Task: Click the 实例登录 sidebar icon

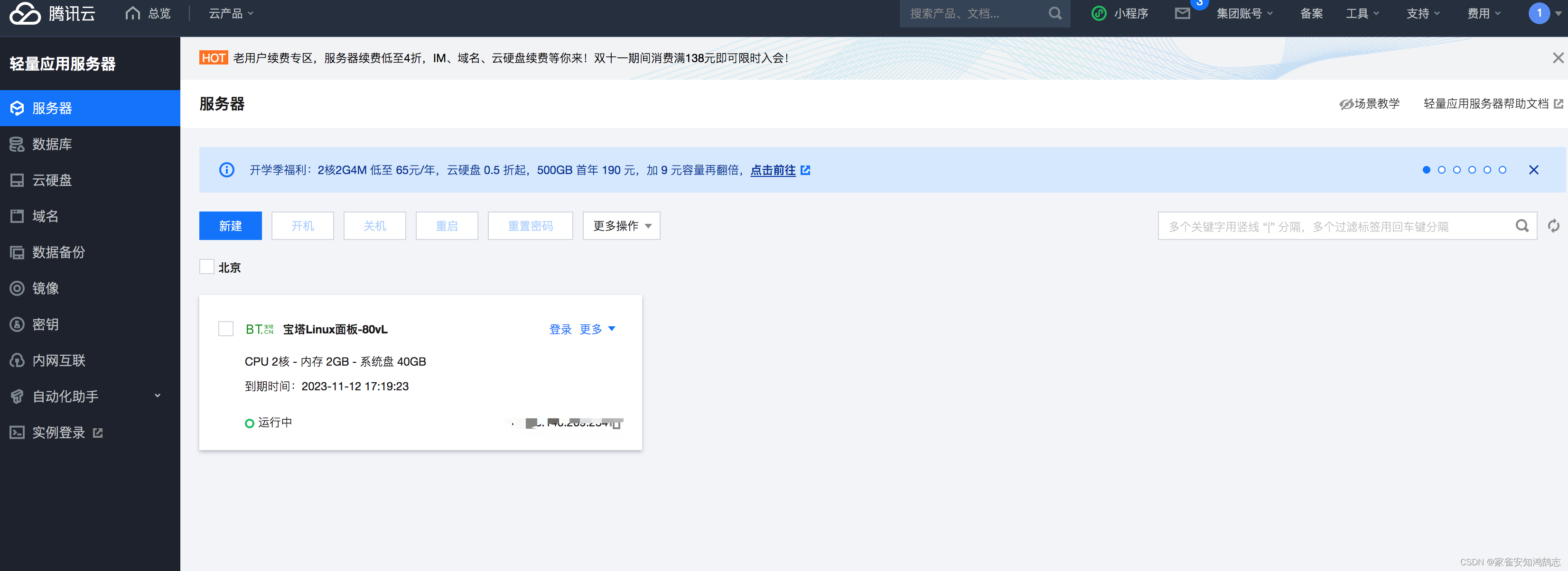Action: pos(17,433)
